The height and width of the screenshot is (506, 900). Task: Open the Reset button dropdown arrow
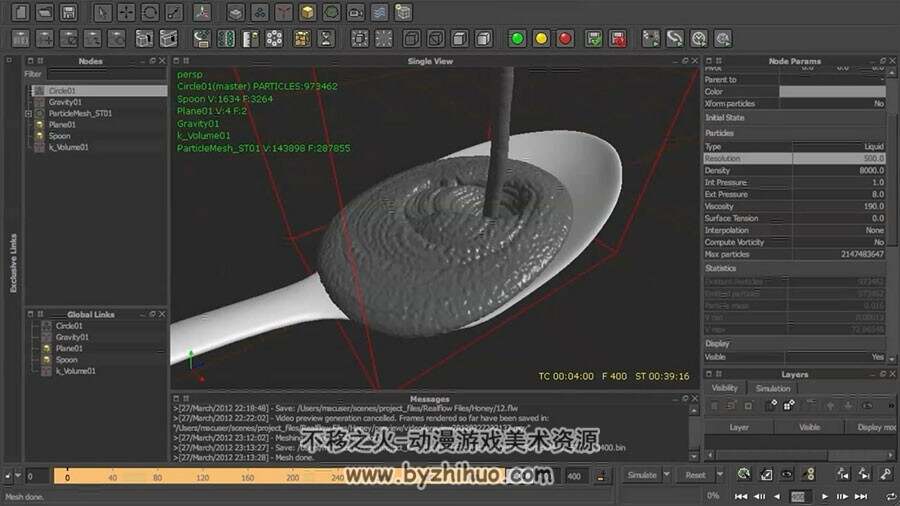720,475
